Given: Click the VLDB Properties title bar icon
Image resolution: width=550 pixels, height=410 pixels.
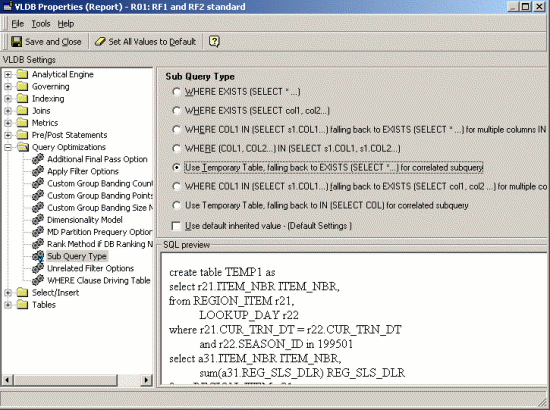Looking at the screenshot, I should (x=7, y=6).
